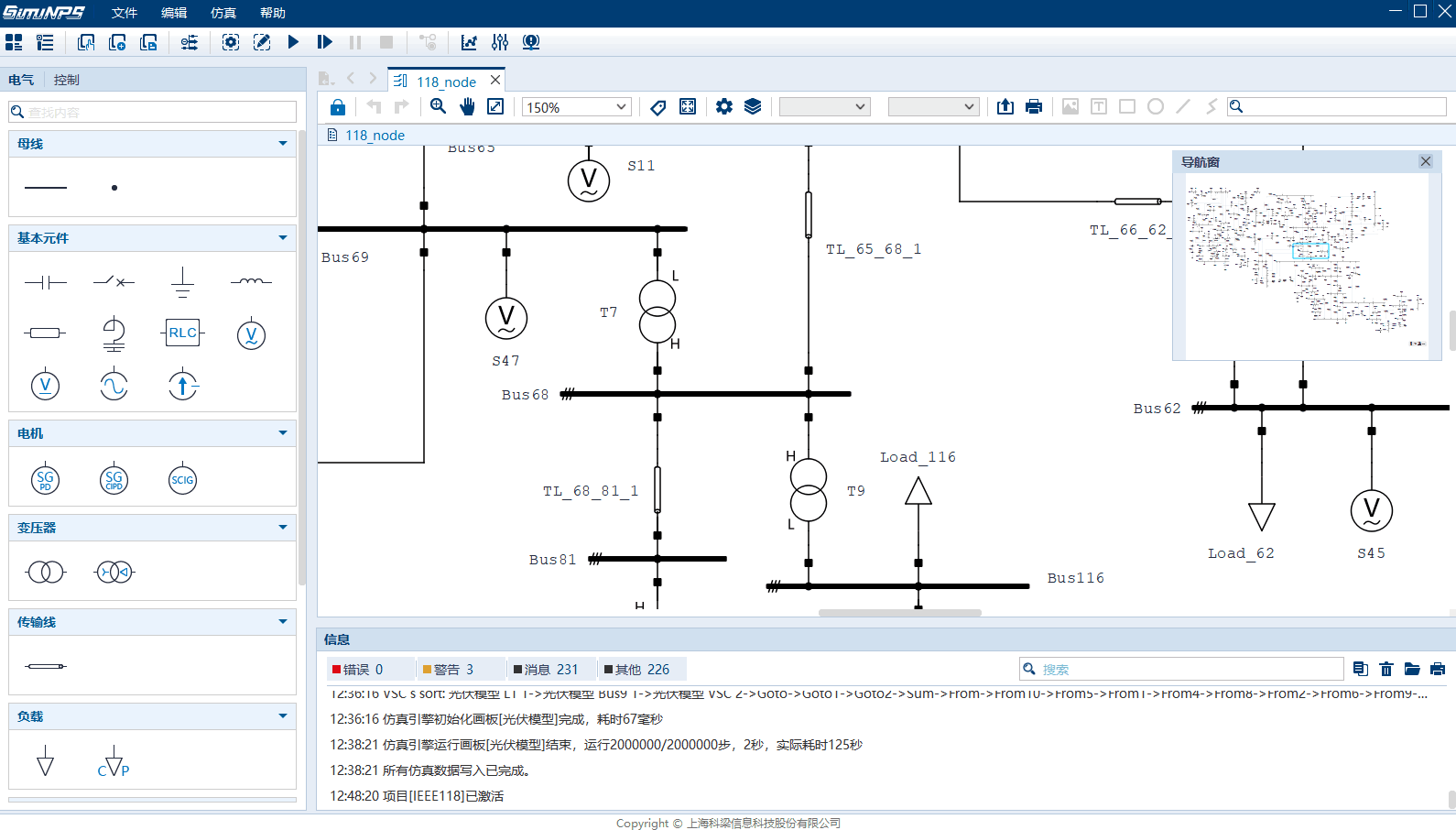Collapse the 基本元件 component section
Screen dimensions: 1456x830
(282, 238)
